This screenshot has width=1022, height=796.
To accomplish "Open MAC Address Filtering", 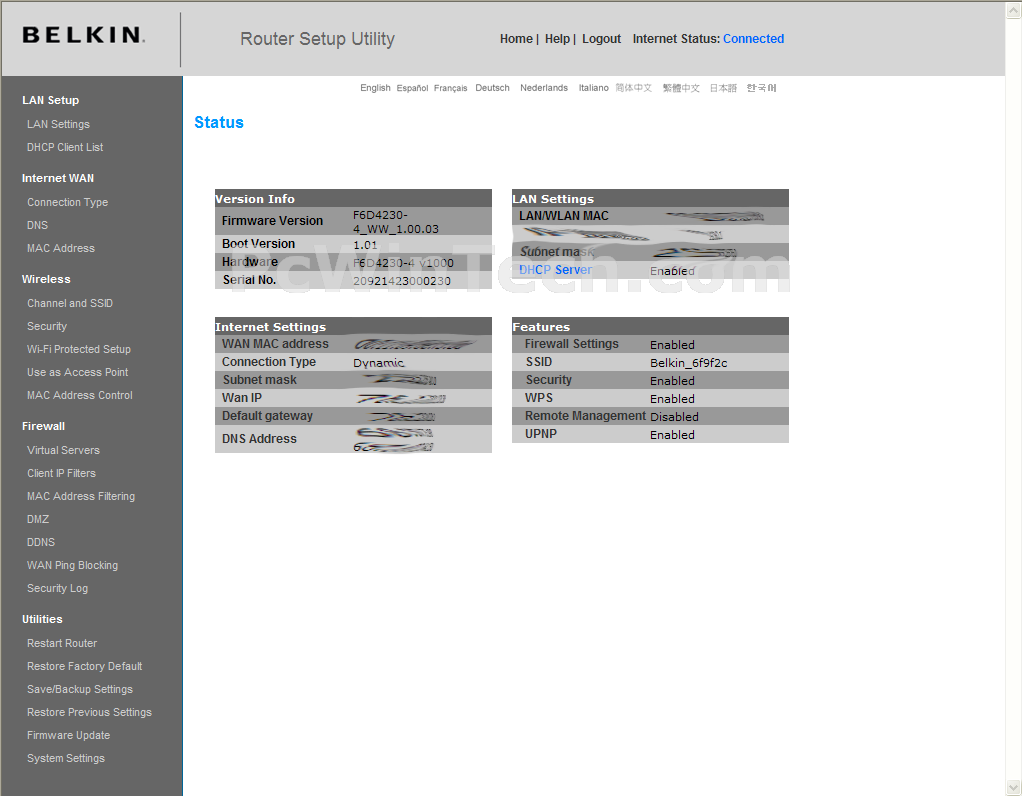I will [x=81, y=497].
